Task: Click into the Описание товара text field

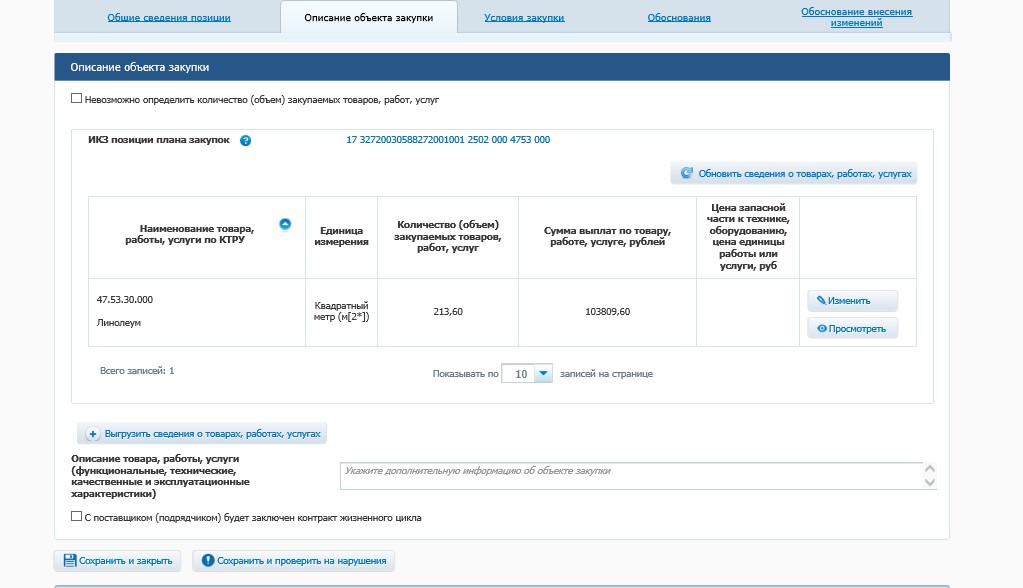Action: coord(630,476)
